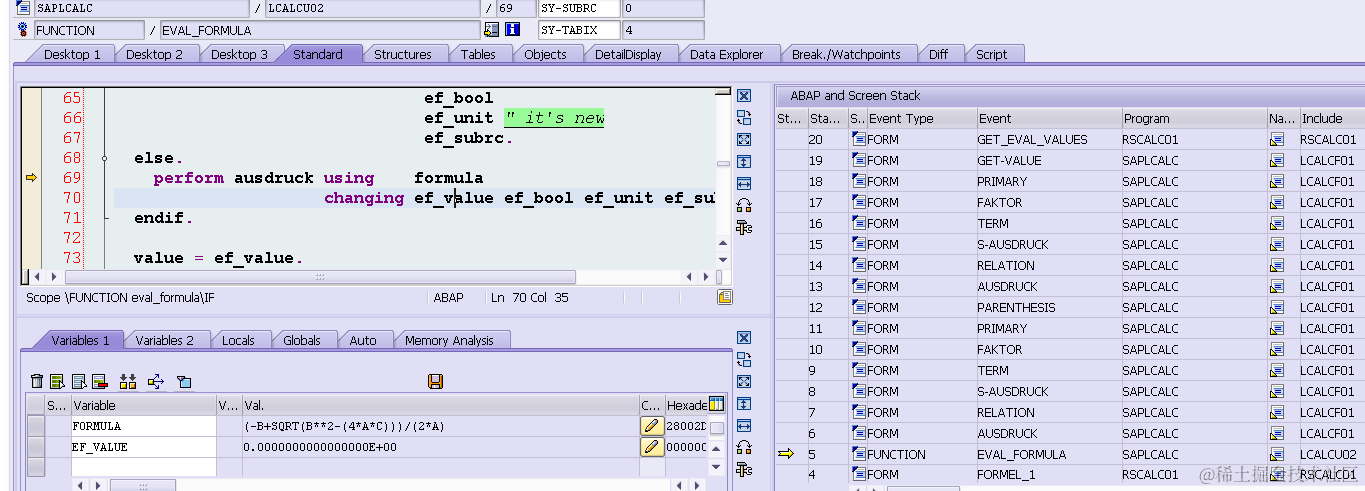Click the S-AUSDRUCK event at stack level 15

(x=1013, y=245)
